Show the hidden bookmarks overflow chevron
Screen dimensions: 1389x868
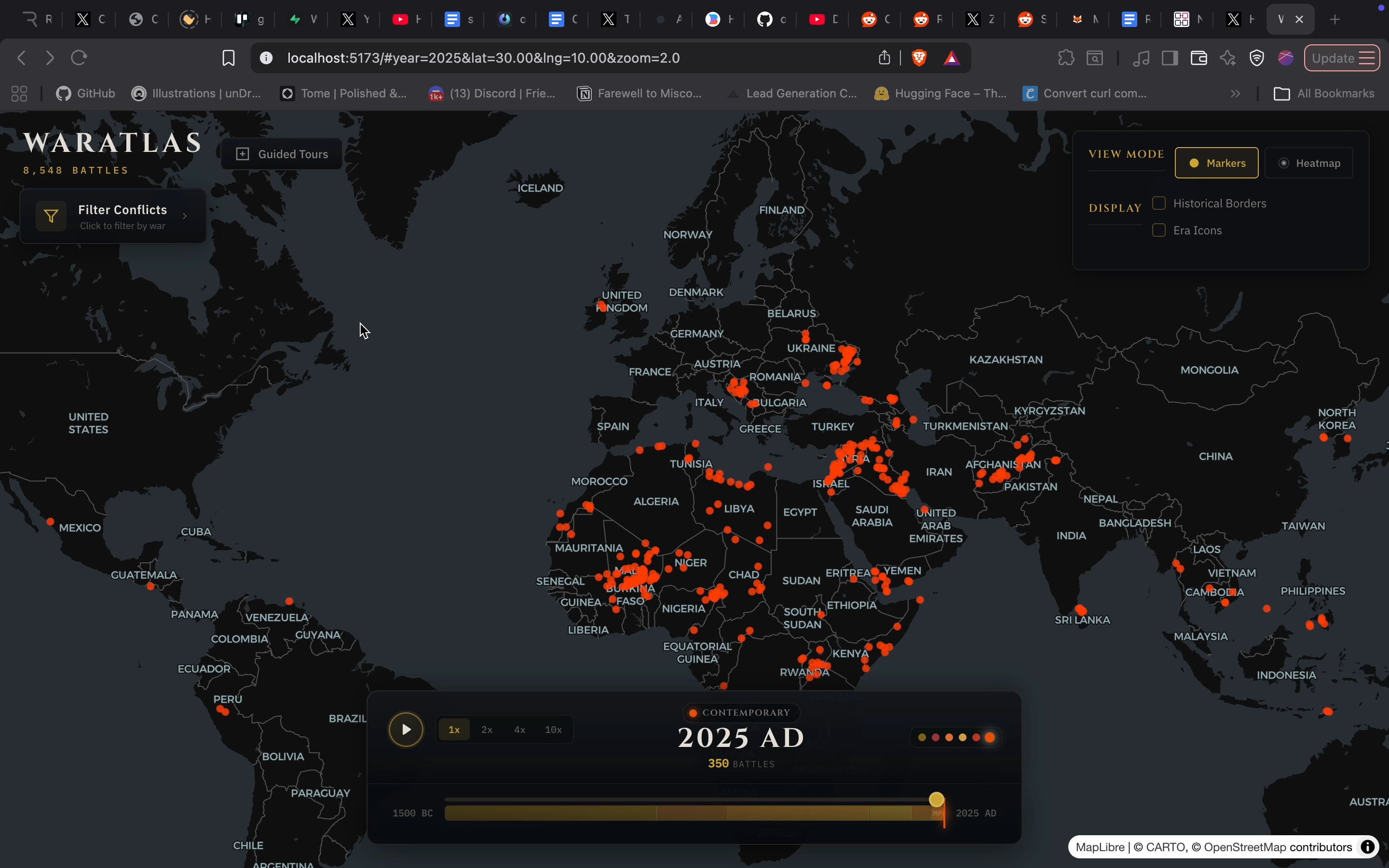click(1236, 94)
